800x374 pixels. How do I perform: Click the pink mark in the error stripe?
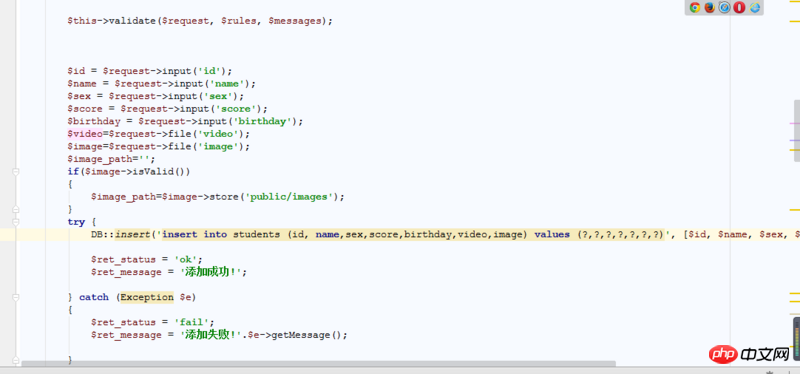point(794,123)
